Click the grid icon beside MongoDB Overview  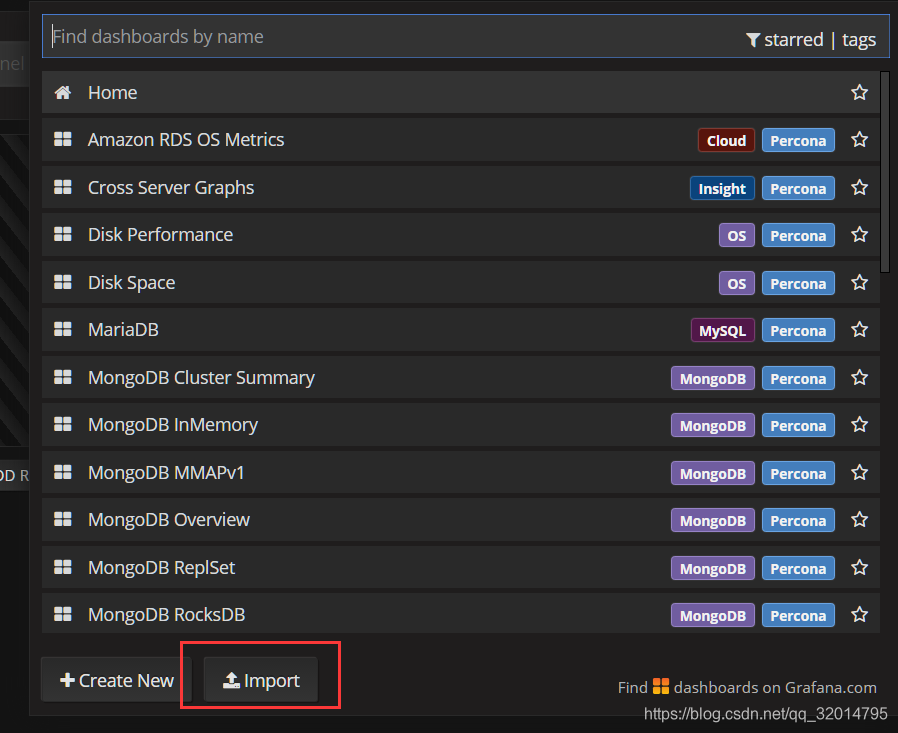(x=62, y=519)
